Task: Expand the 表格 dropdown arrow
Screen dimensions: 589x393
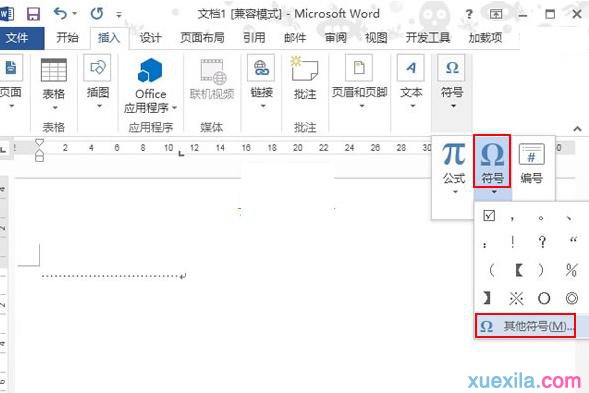Action: coord(55,108)
